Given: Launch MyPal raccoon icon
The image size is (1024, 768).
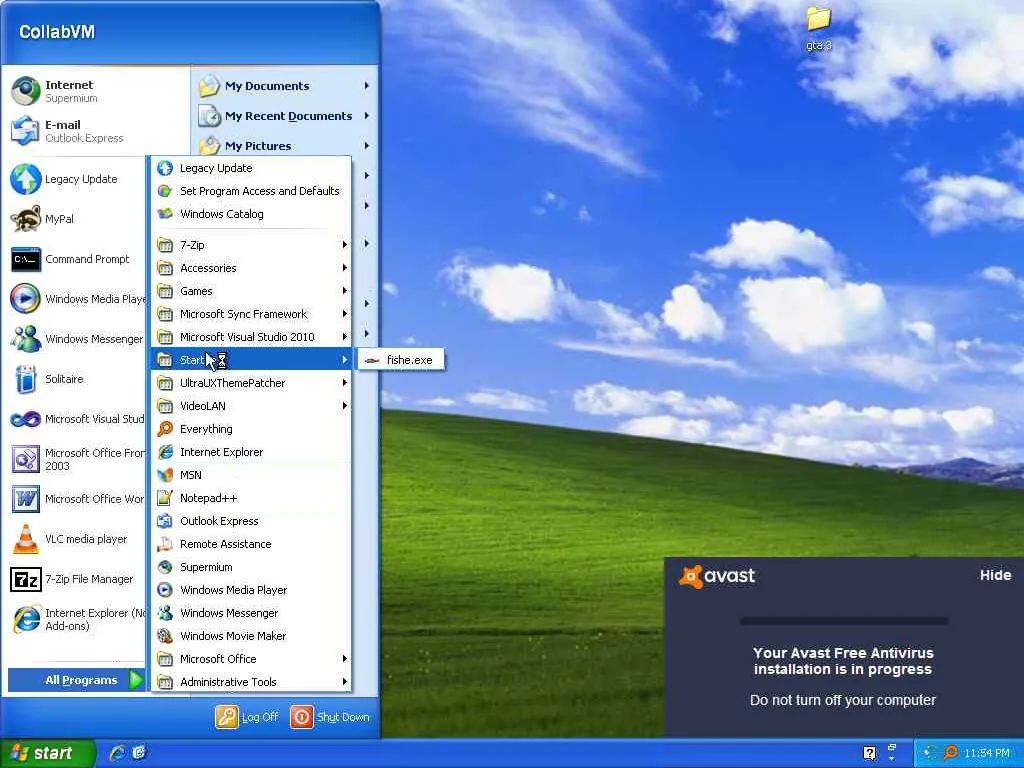Looking at the screenshot, I should 26,219.
